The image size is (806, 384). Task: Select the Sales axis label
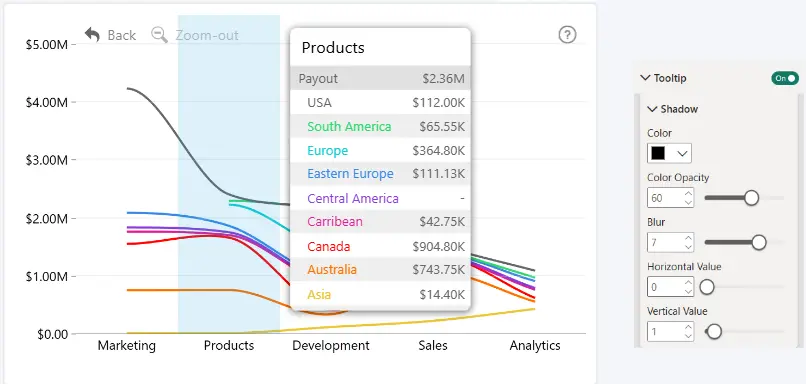(433, 345)
